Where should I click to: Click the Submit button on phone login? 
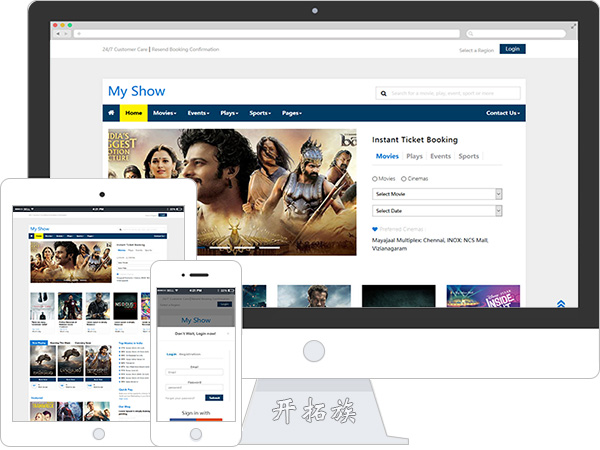214,398
